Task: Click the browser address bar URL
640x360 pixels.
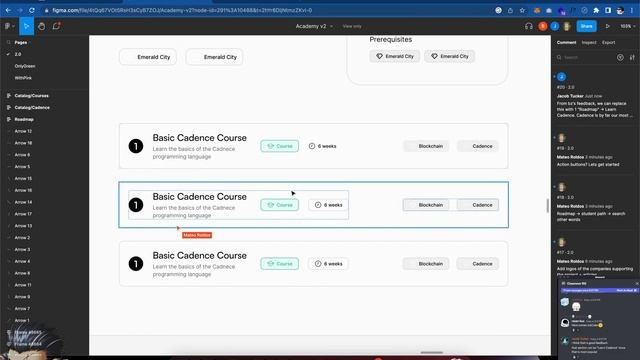Action: [182, 10]
